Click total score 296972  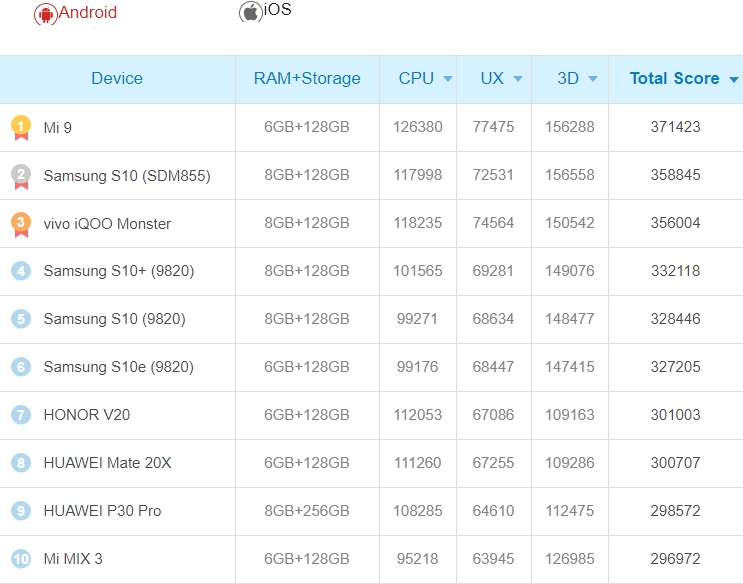[675, 558]
